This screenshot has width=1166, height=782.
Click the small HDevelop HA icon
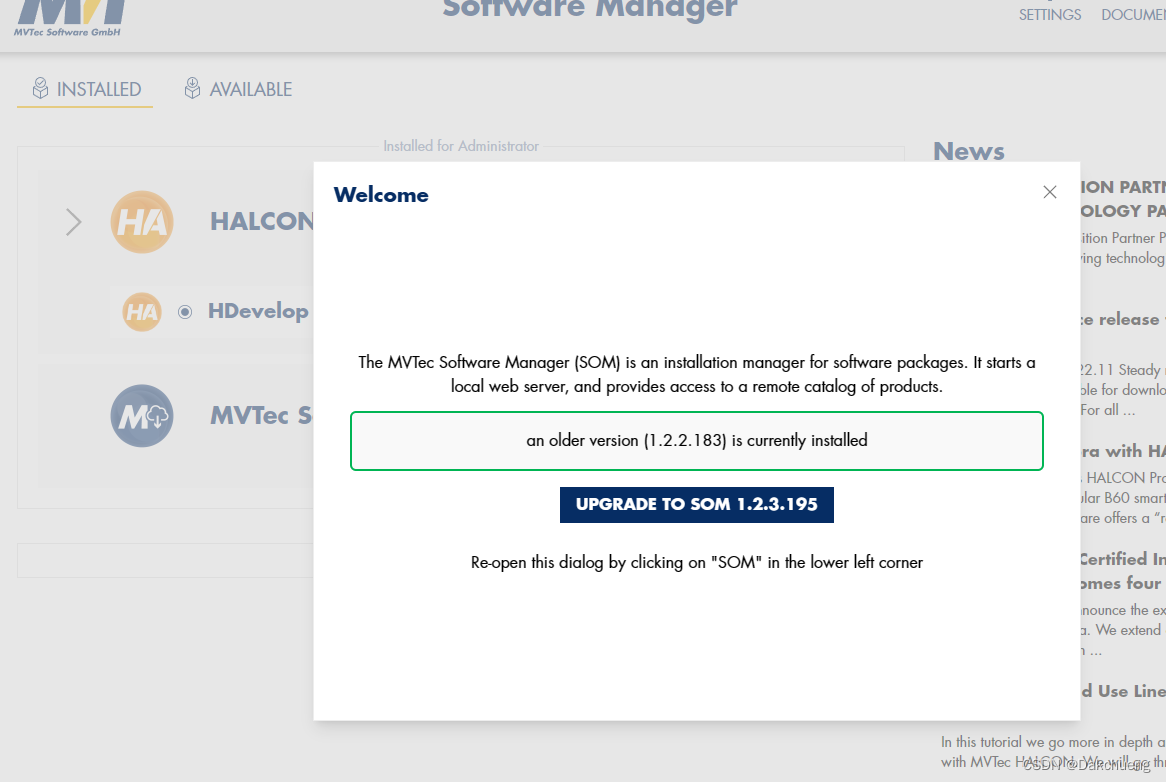coord(142,311)
